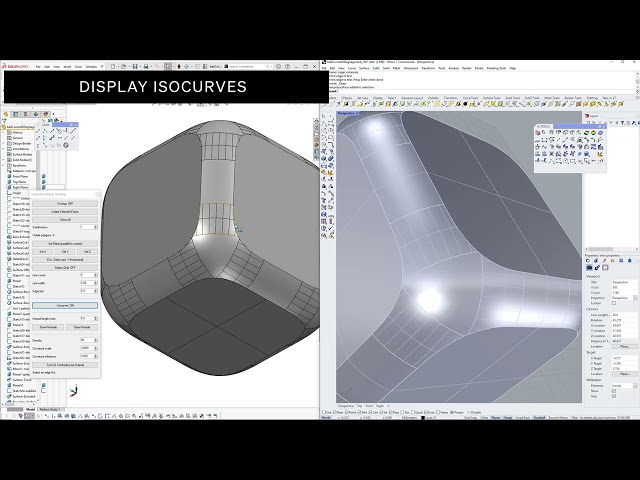Open the Render menu in Rhino
640x480 pixels.
click(x=467, y=68)
